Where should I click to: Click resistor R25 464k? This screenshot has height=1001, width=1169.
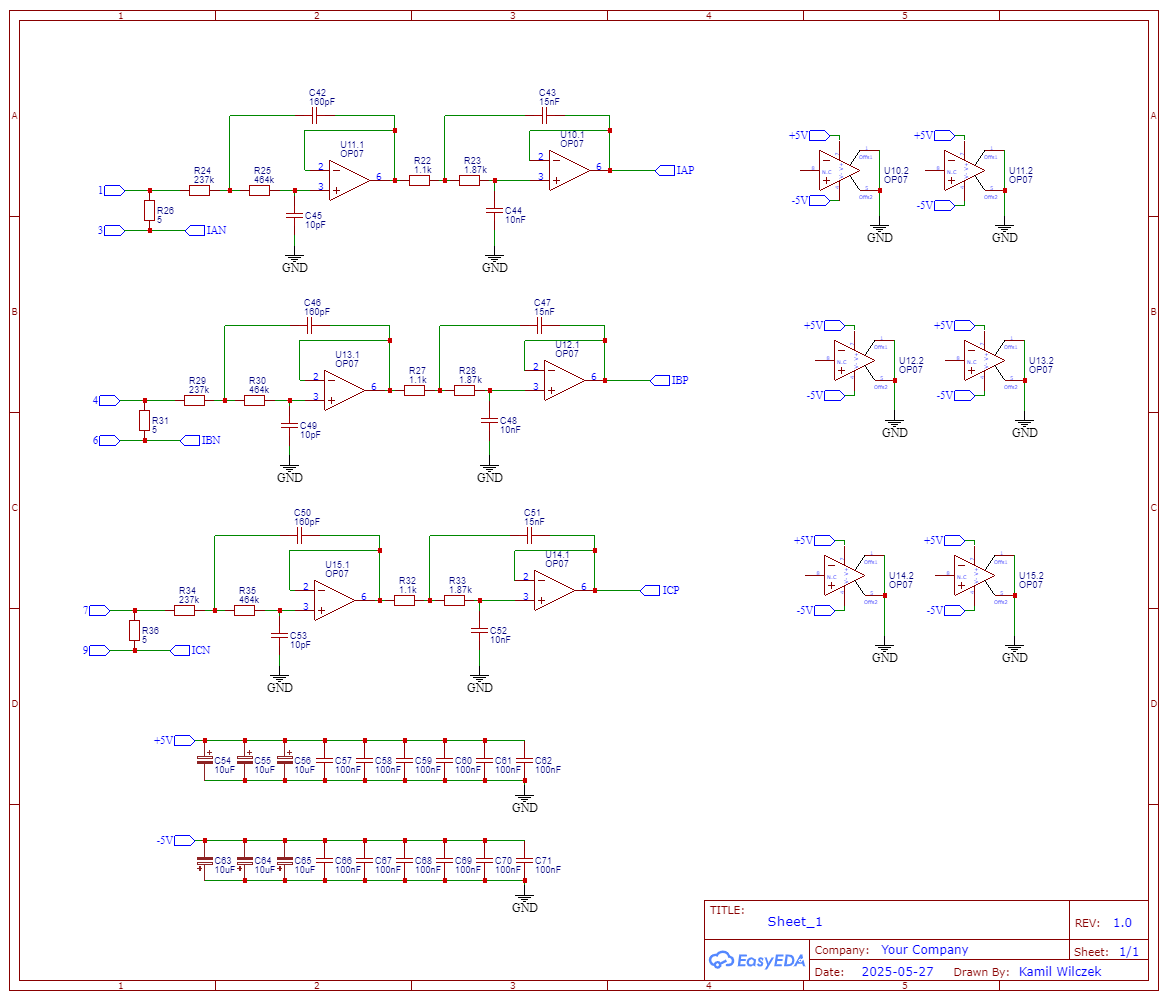tap(259, 191)
